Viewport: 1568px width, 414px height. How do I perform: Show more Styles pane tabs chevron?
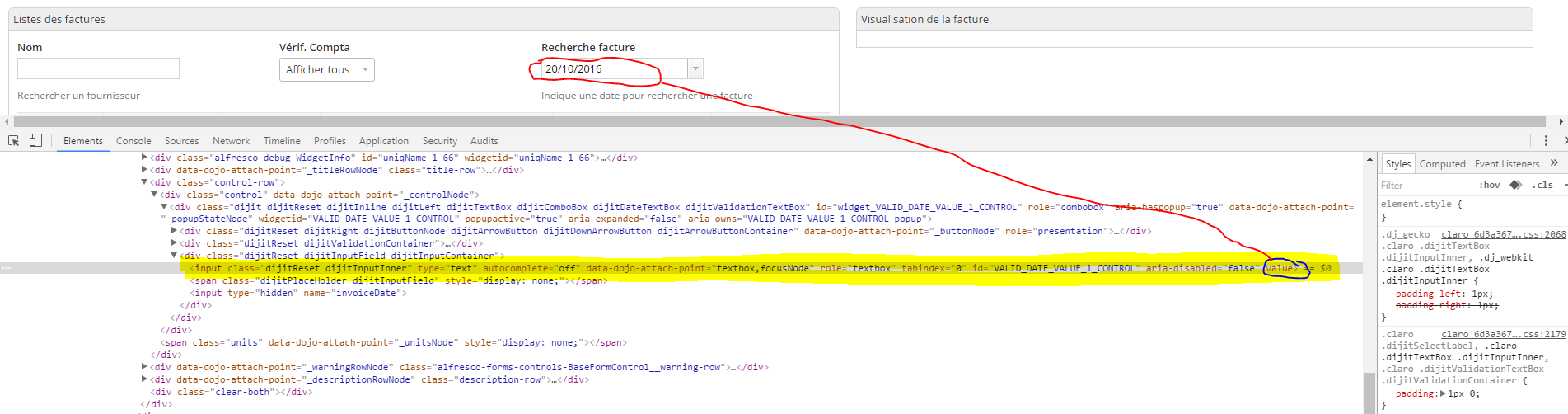point(1554,163)
